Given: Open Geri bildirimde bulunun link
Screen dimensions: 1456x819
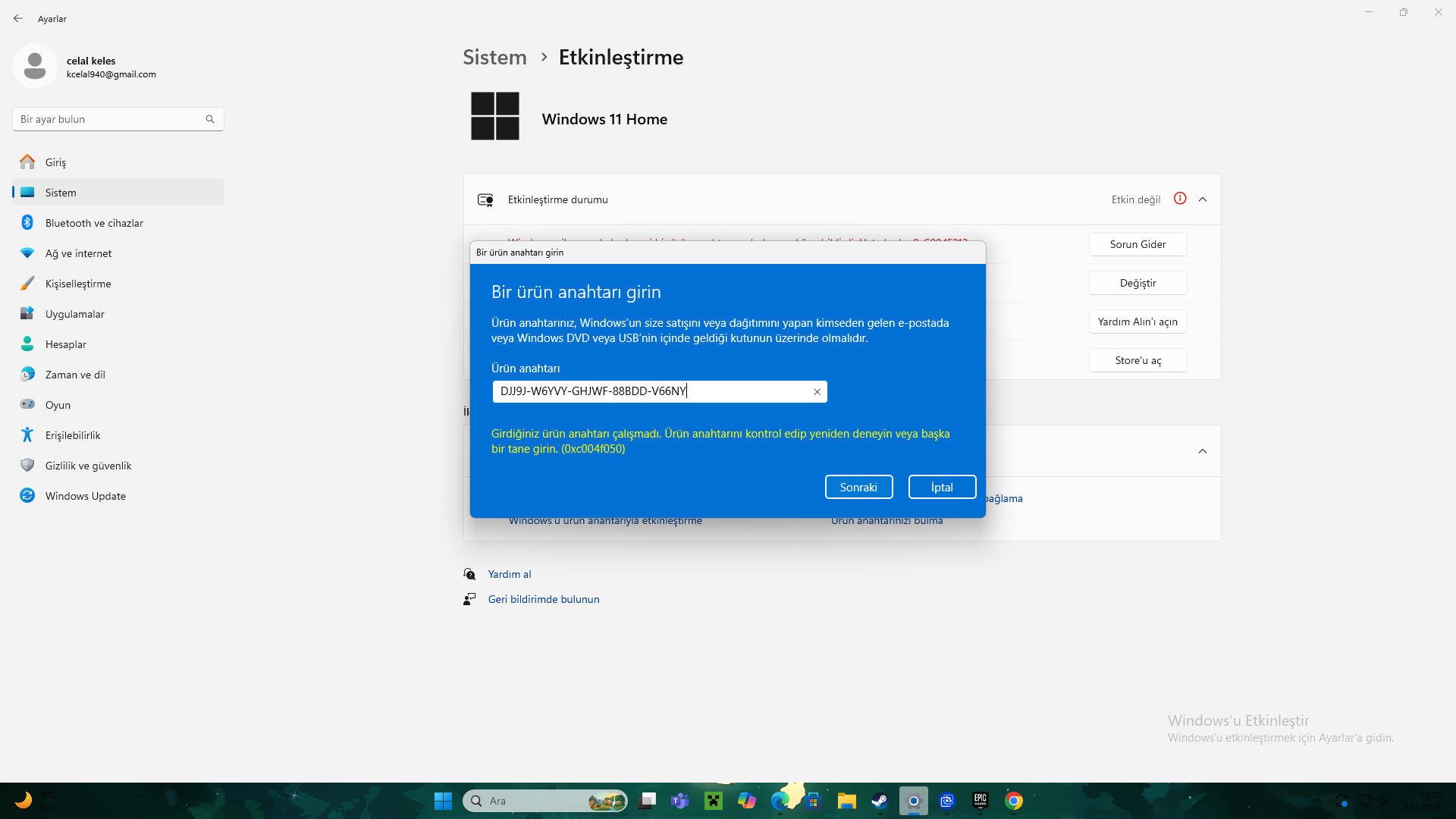Looking at the screenshot, I should click(x=544, y=599).
